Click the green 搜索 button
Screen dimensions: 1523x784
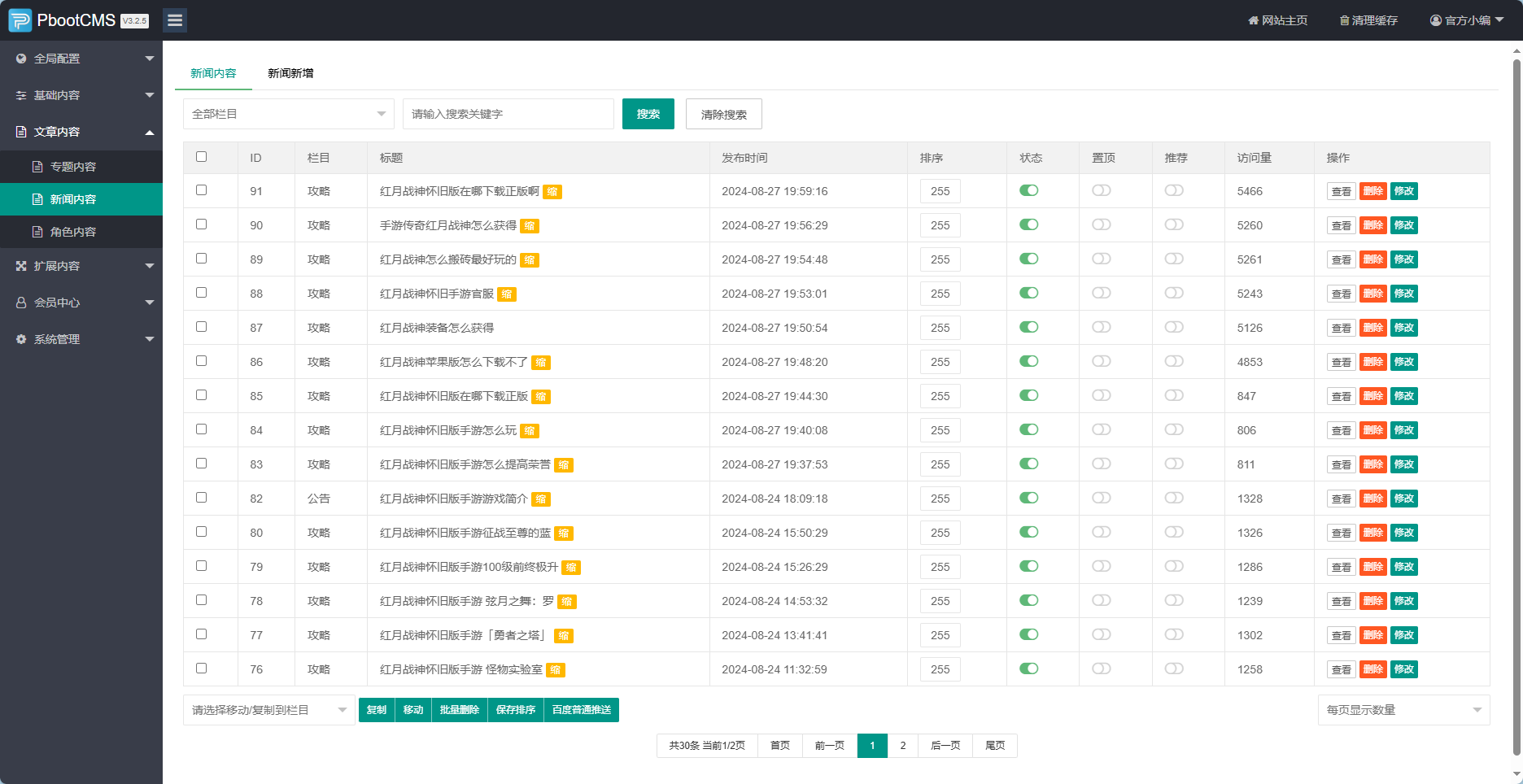pyautogui.click(x=648, y=114)
